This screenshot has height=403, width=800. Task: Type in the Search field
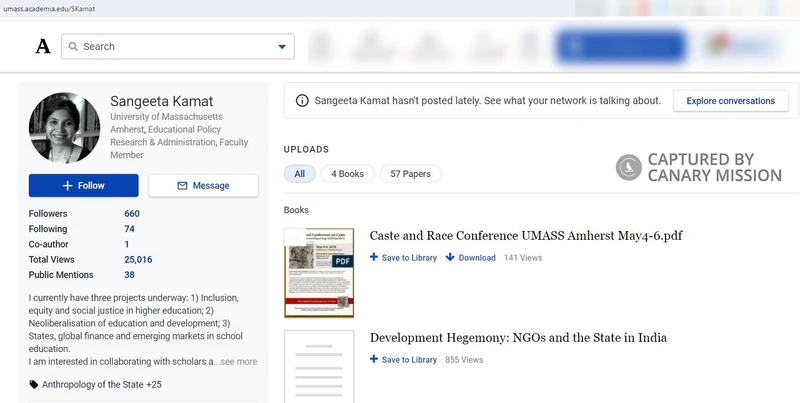175,47
